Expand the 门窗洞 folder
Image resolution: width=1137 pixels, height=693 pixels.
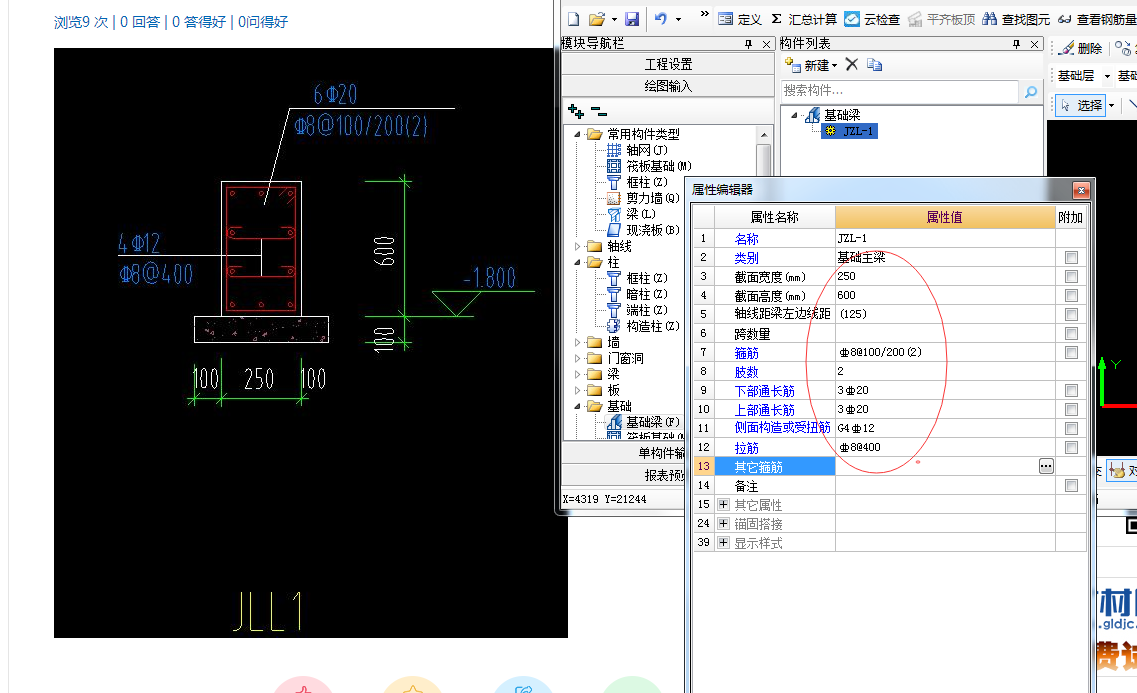coord(578,358)
